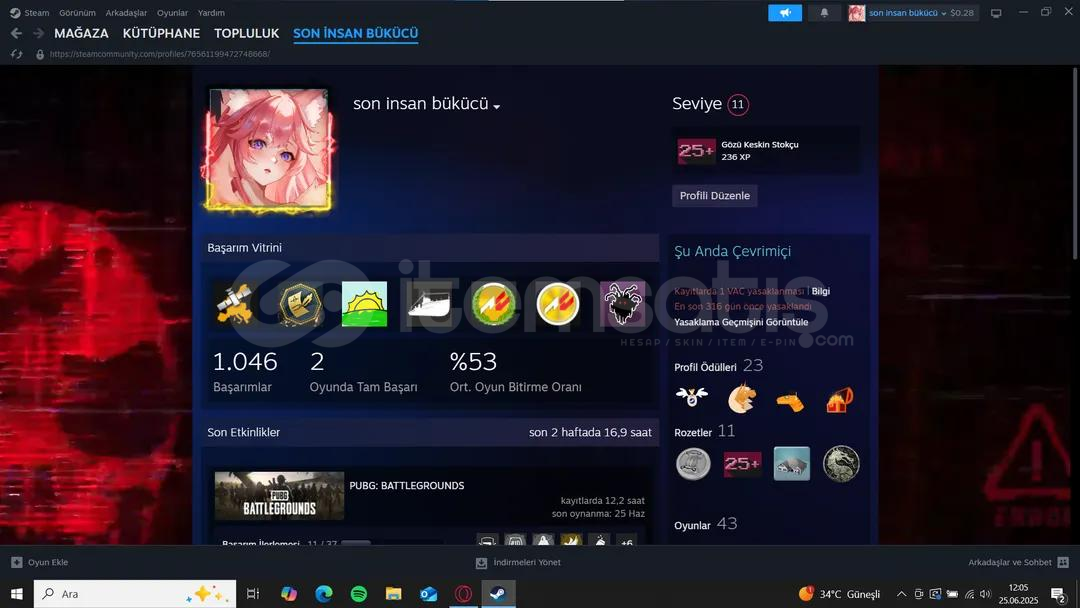Expand the profile name dropdown arrow

497,107
